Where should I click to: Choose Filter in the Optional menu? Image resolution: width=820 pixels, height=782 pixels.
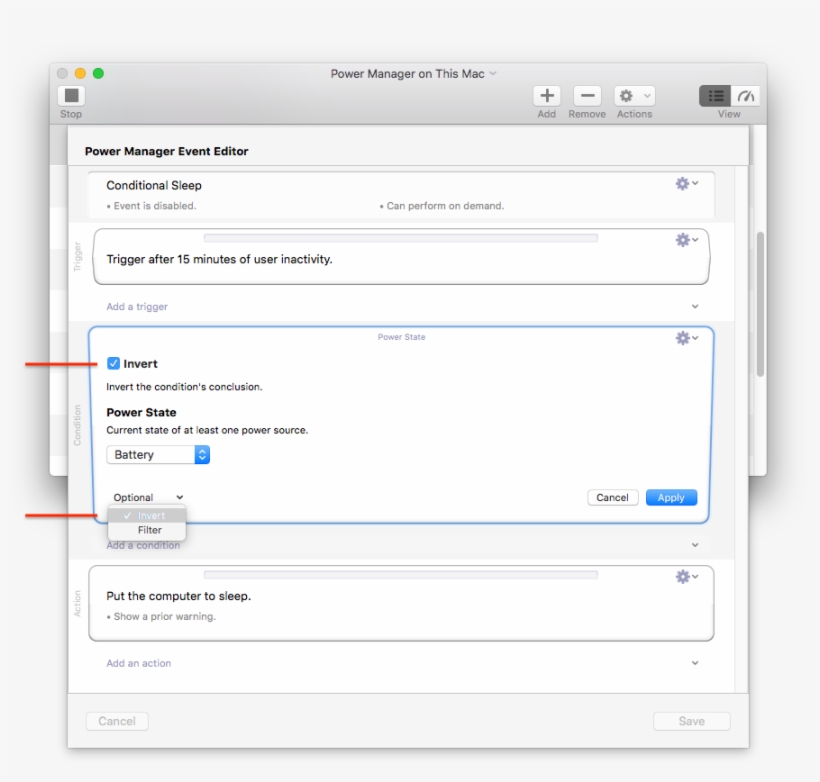(x=146, y=530)
